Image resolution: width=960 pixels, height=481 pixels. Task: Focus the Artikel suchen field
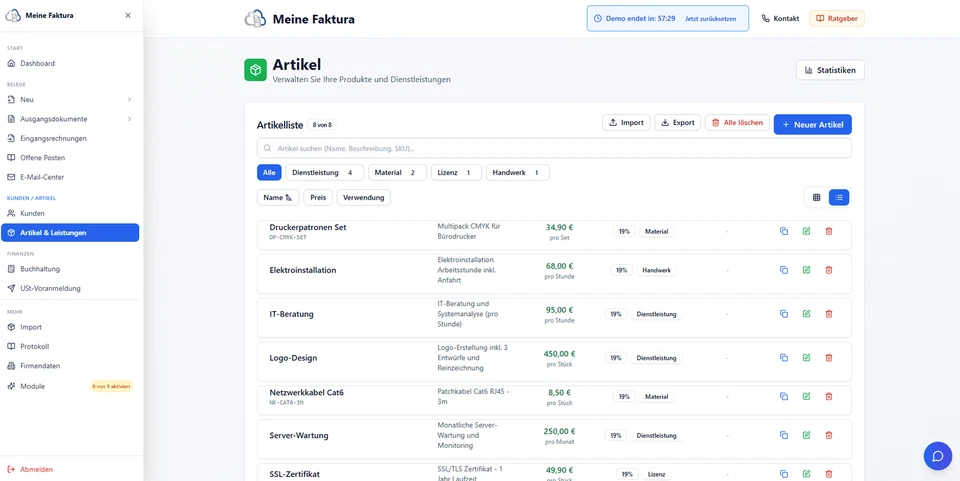click(x=554, y=148)
